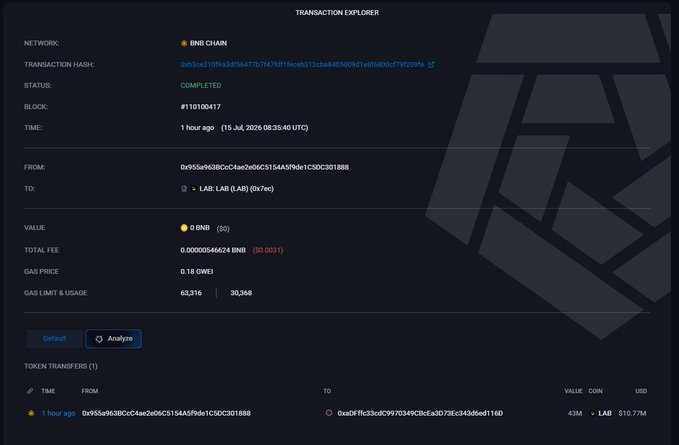The width and height of the screenshot is (679, 445).
Task: Click the LAB coin icon in transfer row
Action: click(x=592, y=413)
